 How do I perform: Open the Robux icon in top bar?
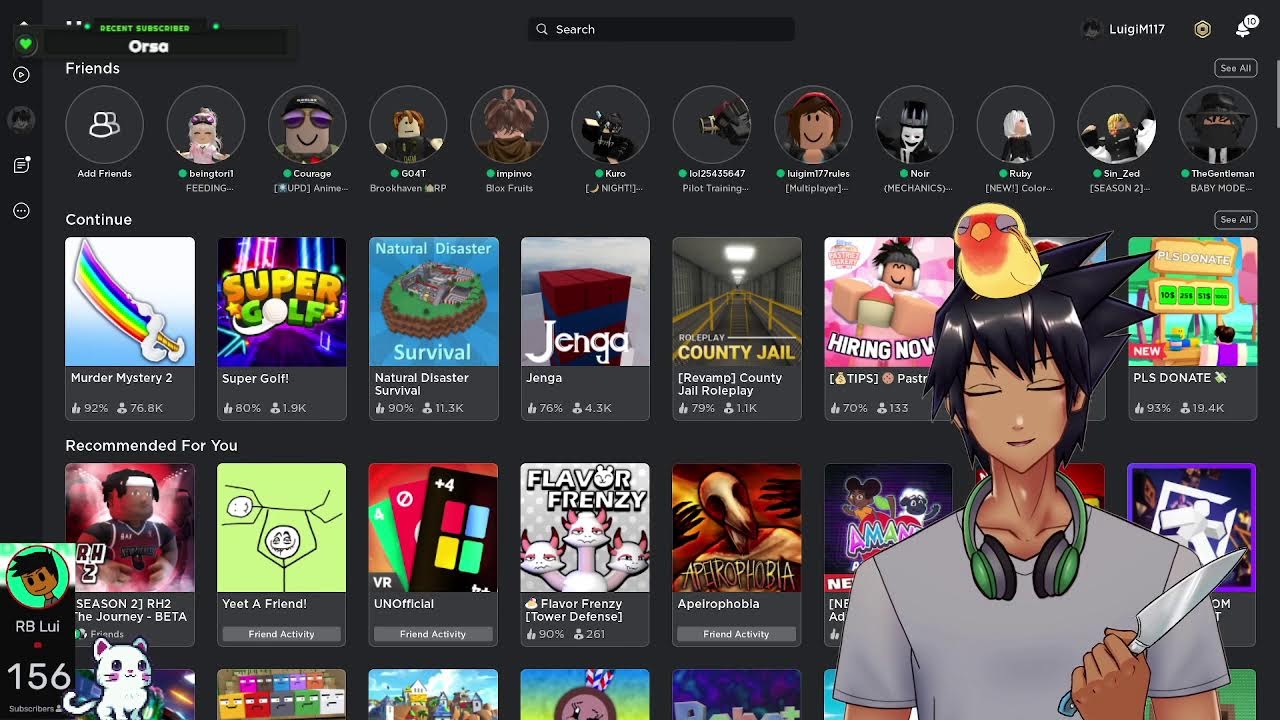[1202, 29]
